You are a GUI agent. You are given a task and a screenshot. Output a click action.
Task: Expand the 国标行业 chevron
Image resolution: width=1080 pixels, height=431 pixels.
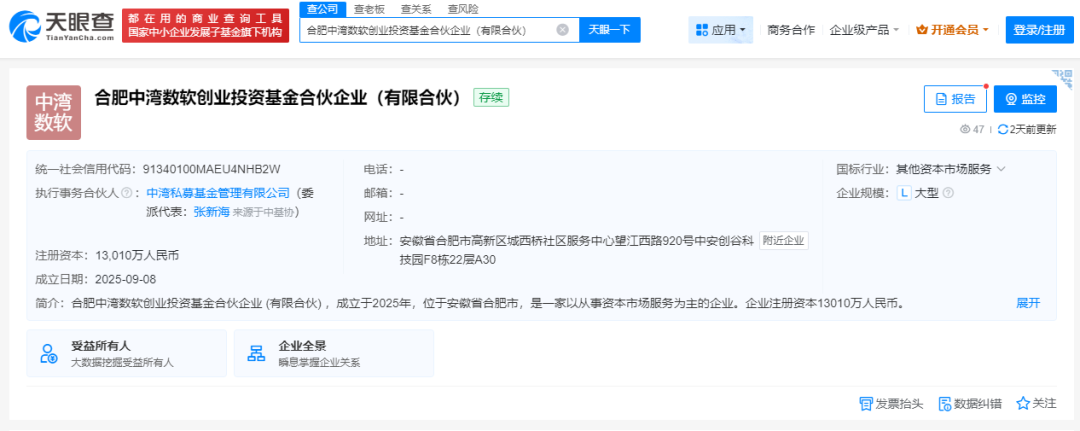(x=1001, y=169)
